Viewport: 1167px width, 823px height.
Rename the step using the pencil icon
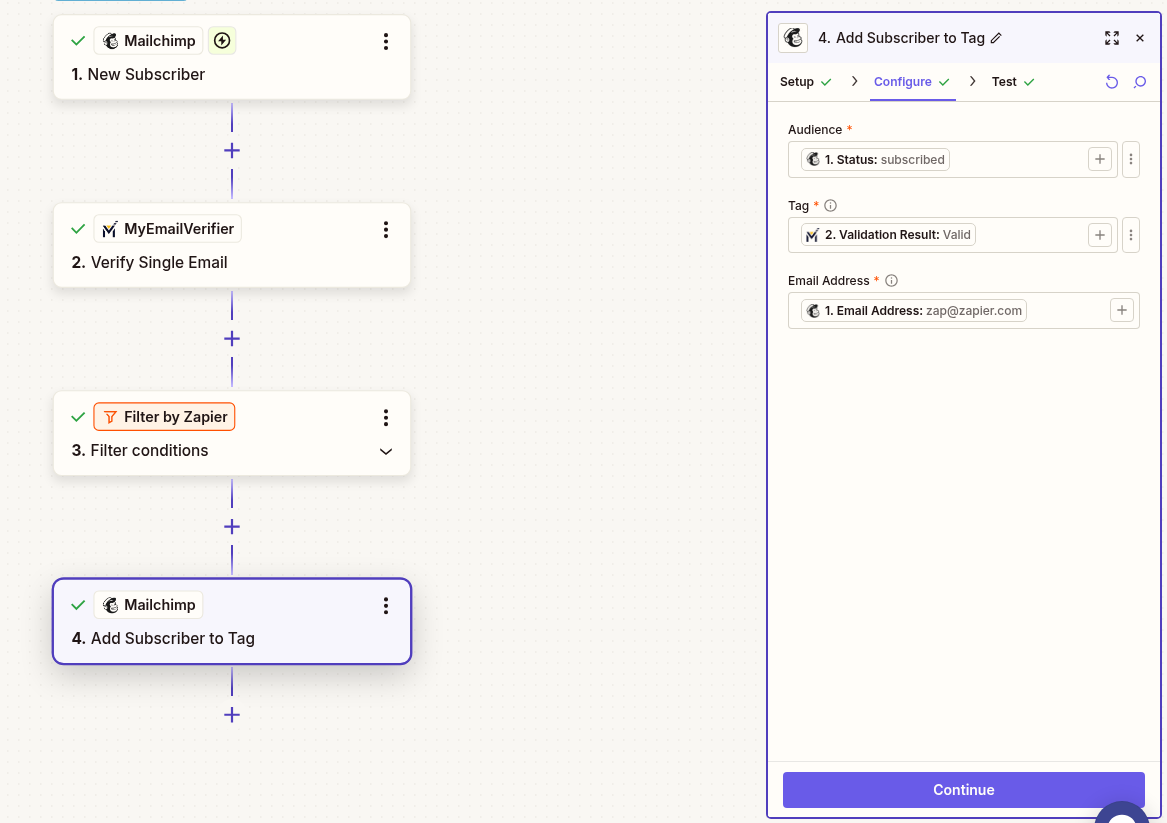(x=995, y=37)
